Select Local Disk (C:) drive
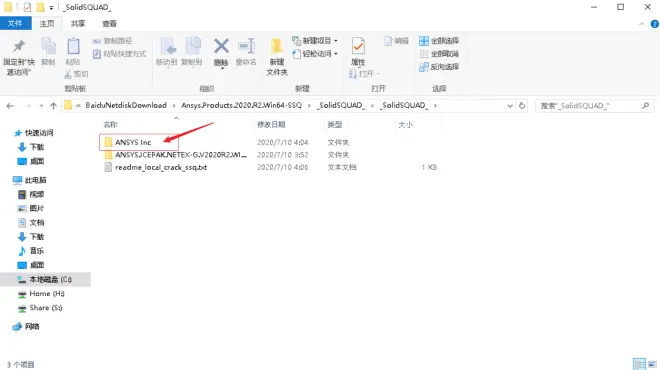 [45, 279]
